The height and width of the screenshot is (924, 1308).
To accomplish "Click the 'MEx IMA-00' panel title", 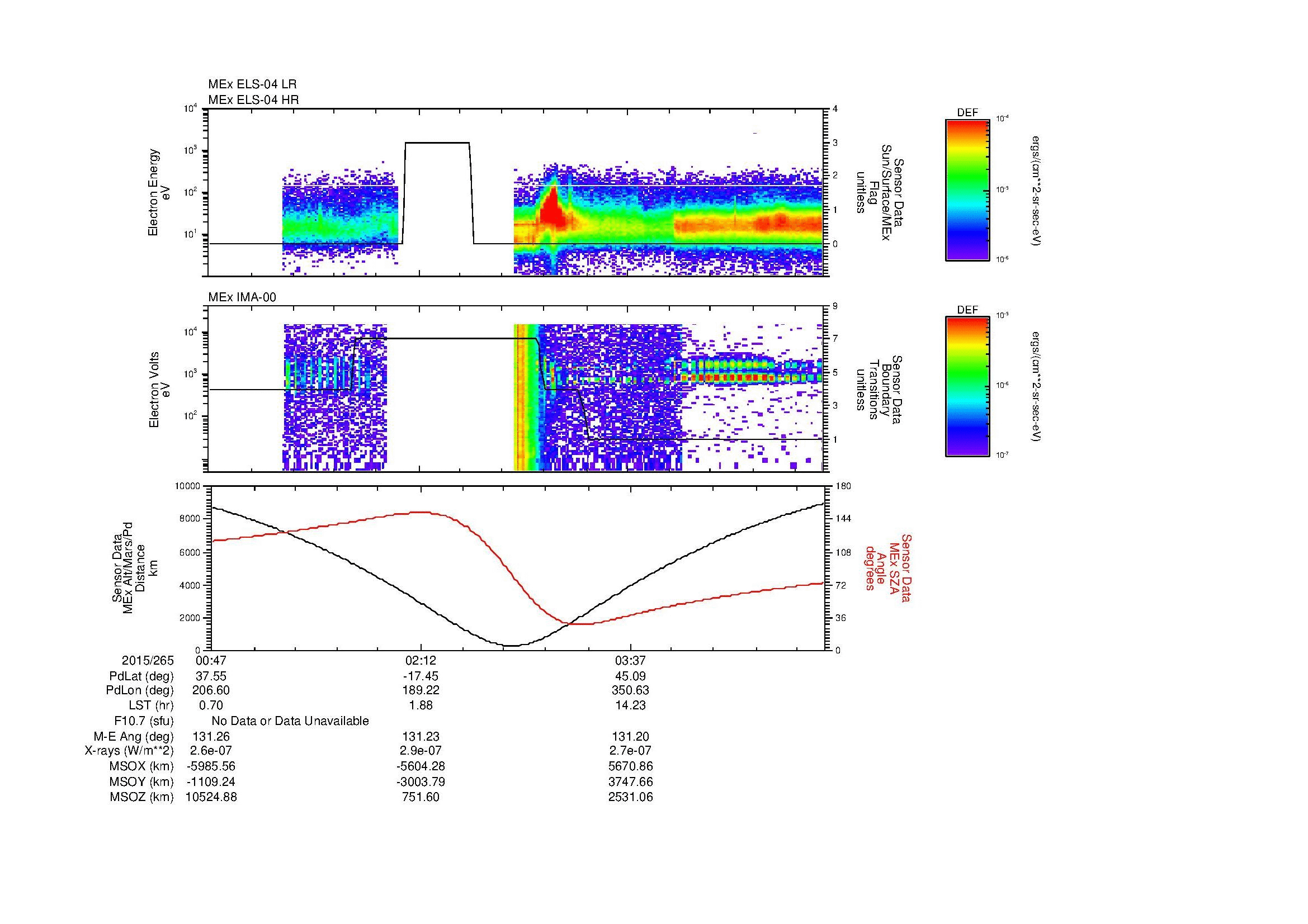I will point(242,297).
